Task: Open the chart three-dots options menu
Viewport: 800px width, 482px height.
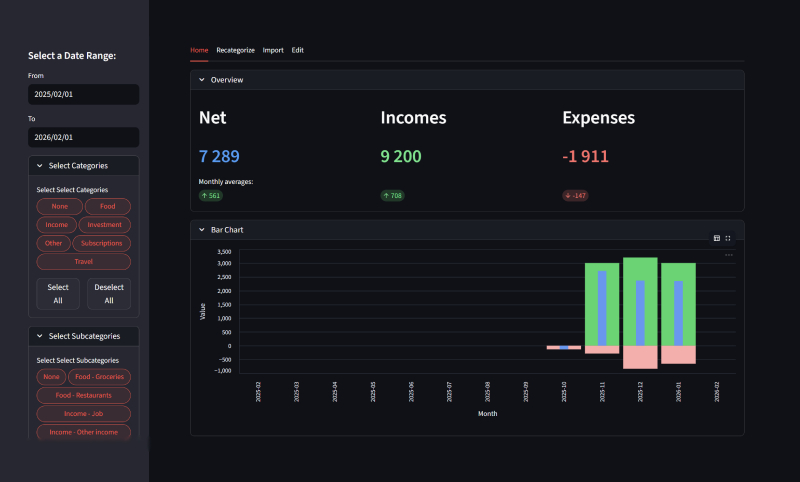Action: tap(729, 255)
